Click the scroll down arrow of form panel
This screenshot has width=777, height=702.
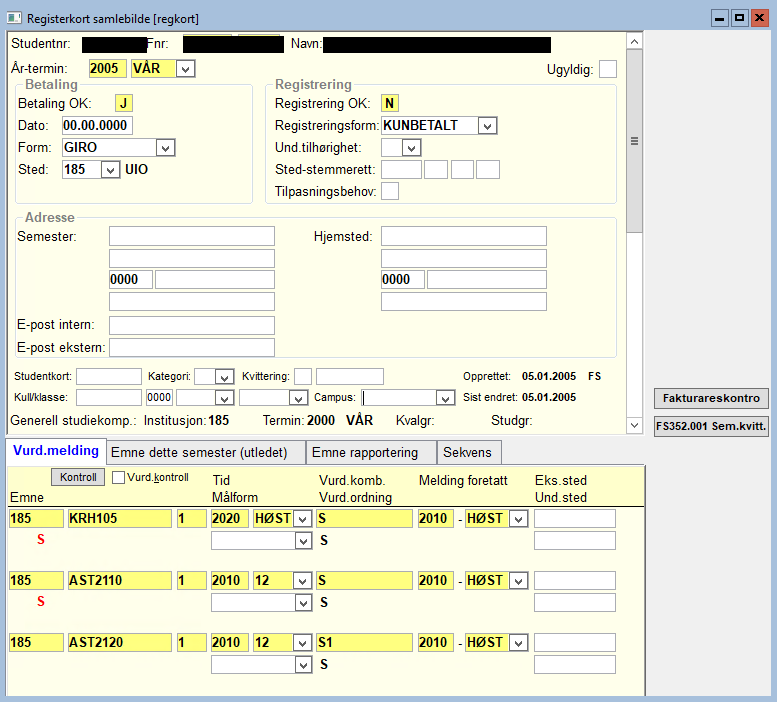(634, 425)
